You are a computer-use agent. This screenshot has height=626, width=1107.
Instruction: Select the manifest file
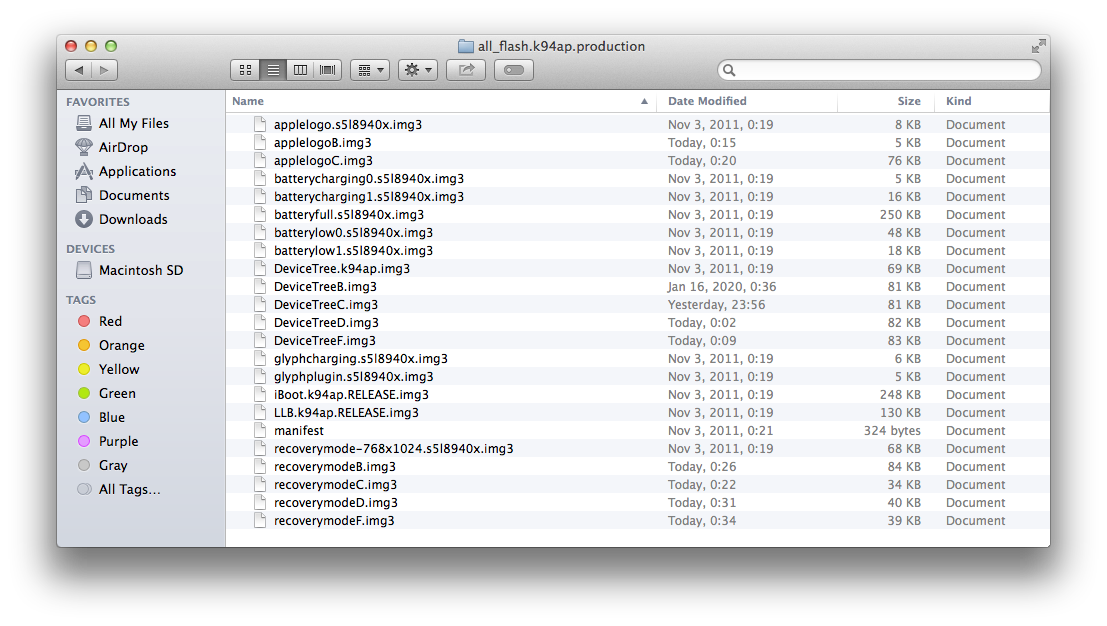(638, 431)
